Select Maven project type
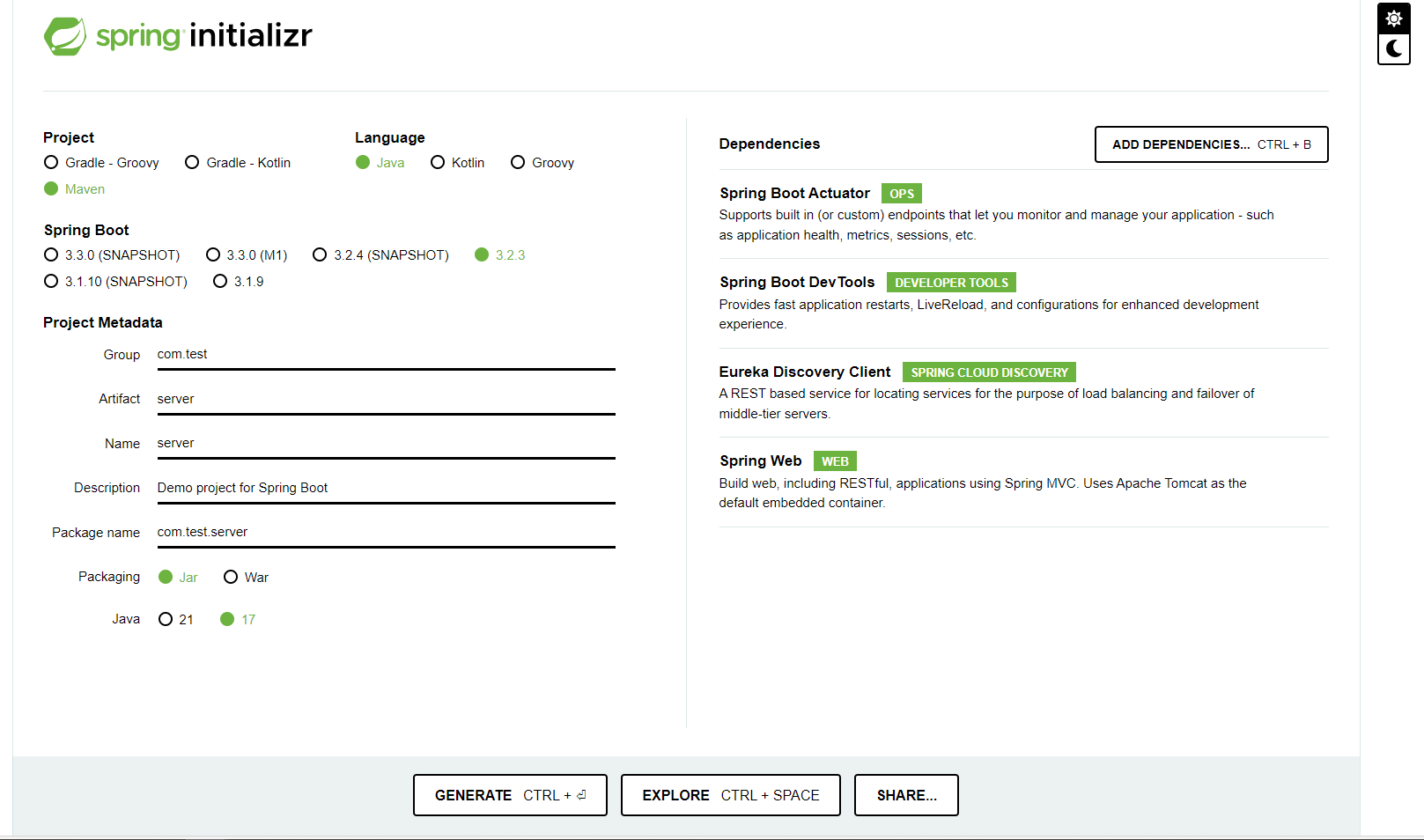 pos(75,189)
